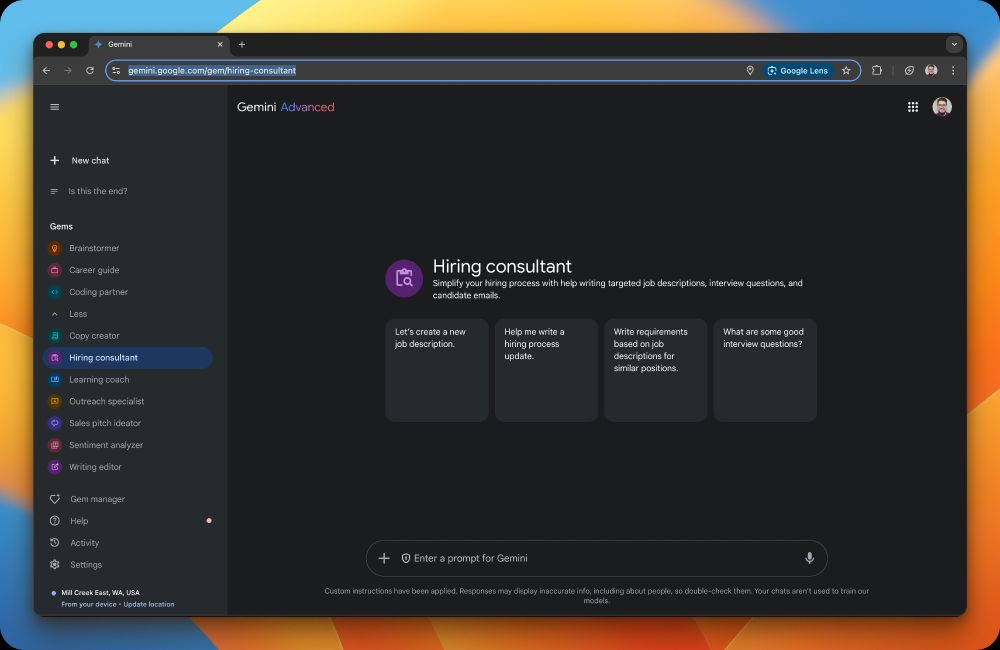Image resolution: width=1000 pixels, height=650 pixels.
Task: Click the shield icon in prompt box
Action: click(x=406, y=559)
